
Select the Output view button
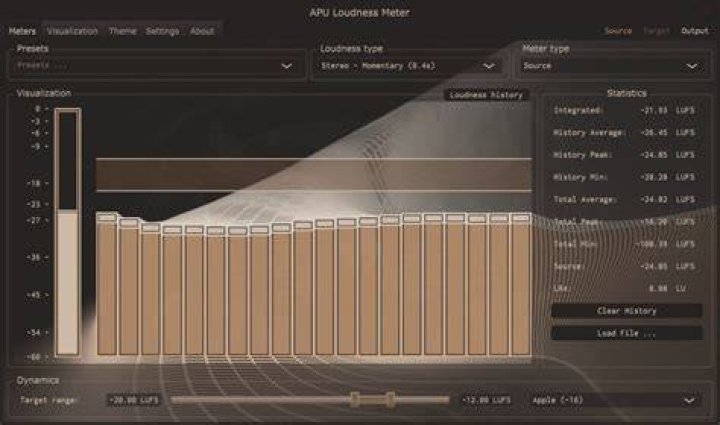coord(695,31)
